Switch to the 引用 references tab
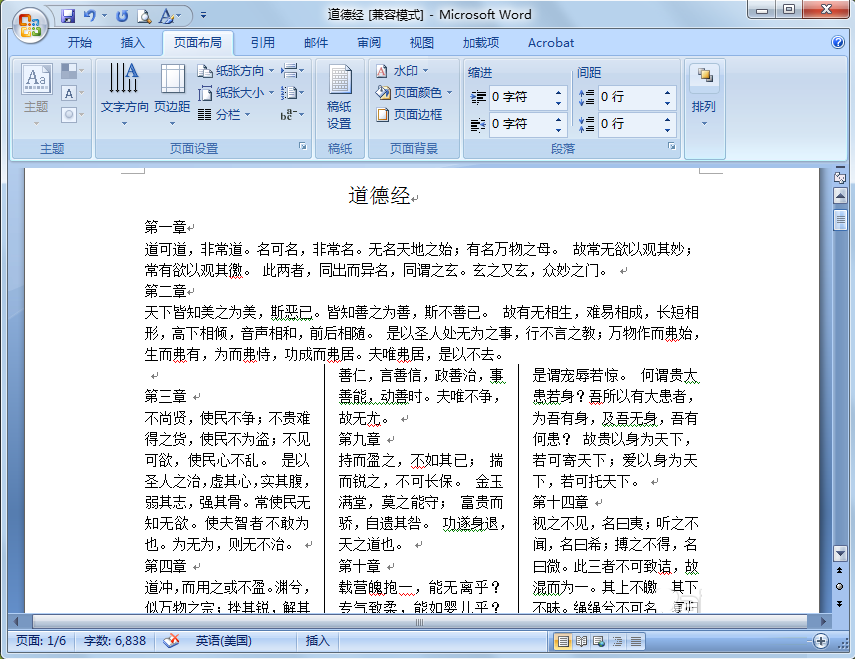The height and width of the screenshot is (659, 855). 263,43
